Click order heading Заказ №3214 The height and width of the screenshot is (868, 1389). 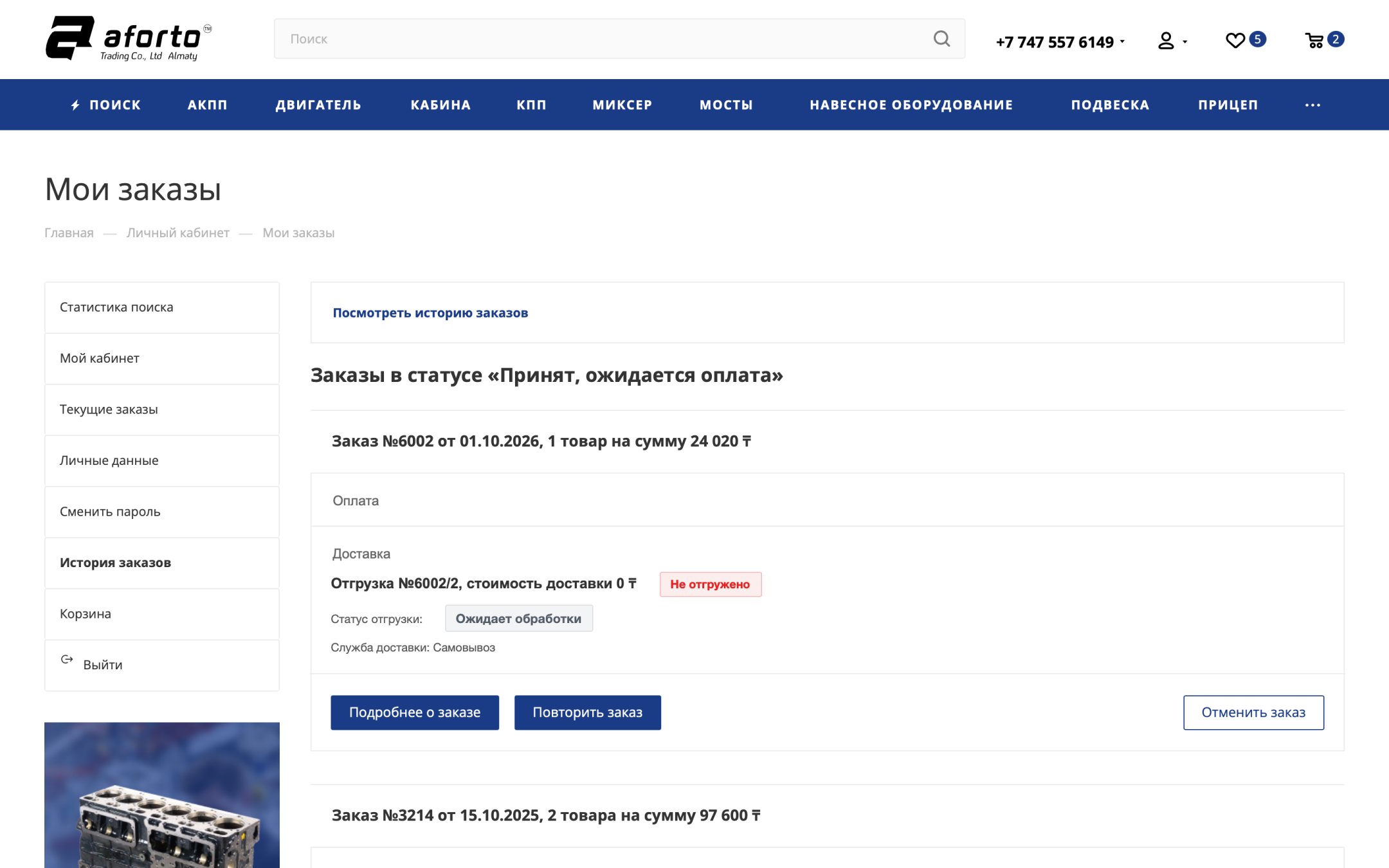(546, 815)
